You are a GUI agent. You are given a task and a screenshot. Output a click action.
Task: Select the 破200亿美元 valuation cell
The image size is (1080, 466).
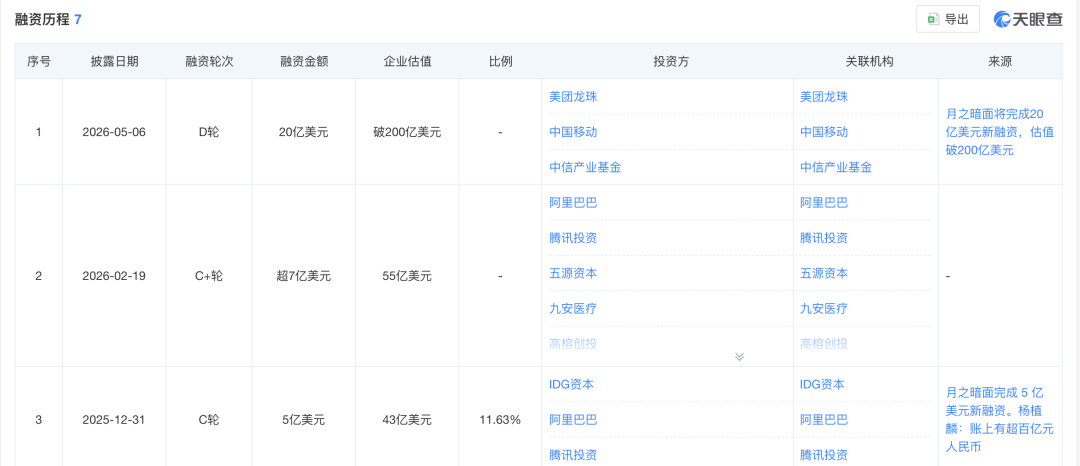407,132
